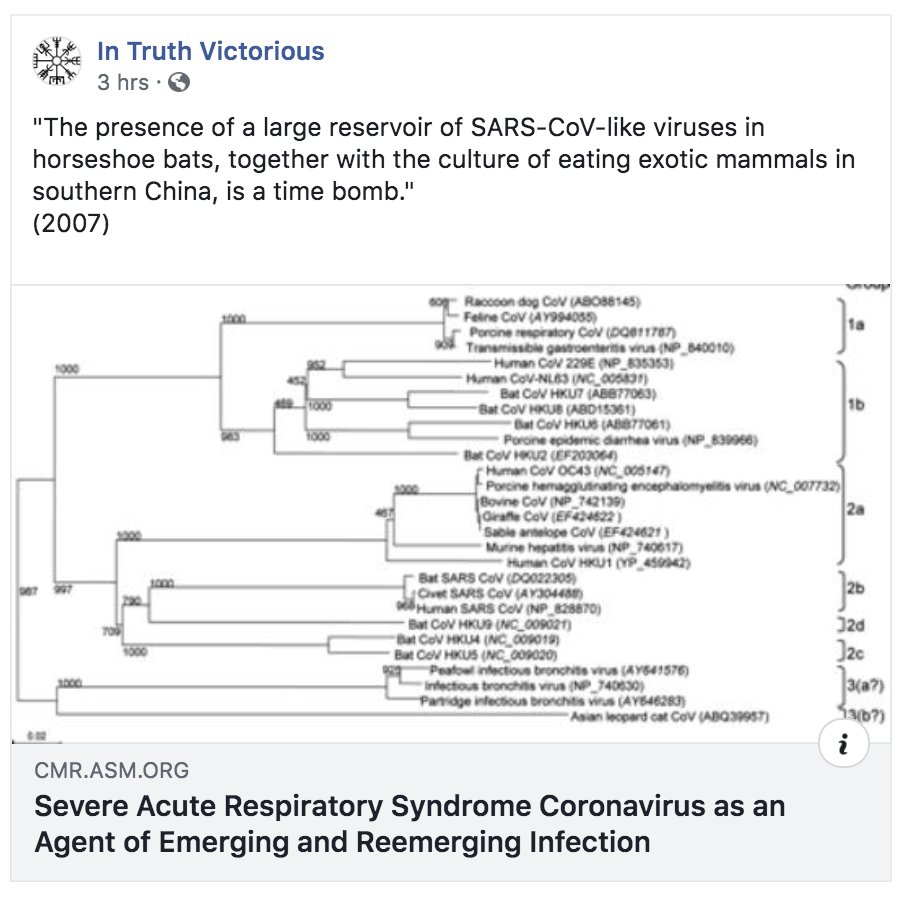Click the "(2007)" text in the post
908x898 pixels.
coord(71,223)
